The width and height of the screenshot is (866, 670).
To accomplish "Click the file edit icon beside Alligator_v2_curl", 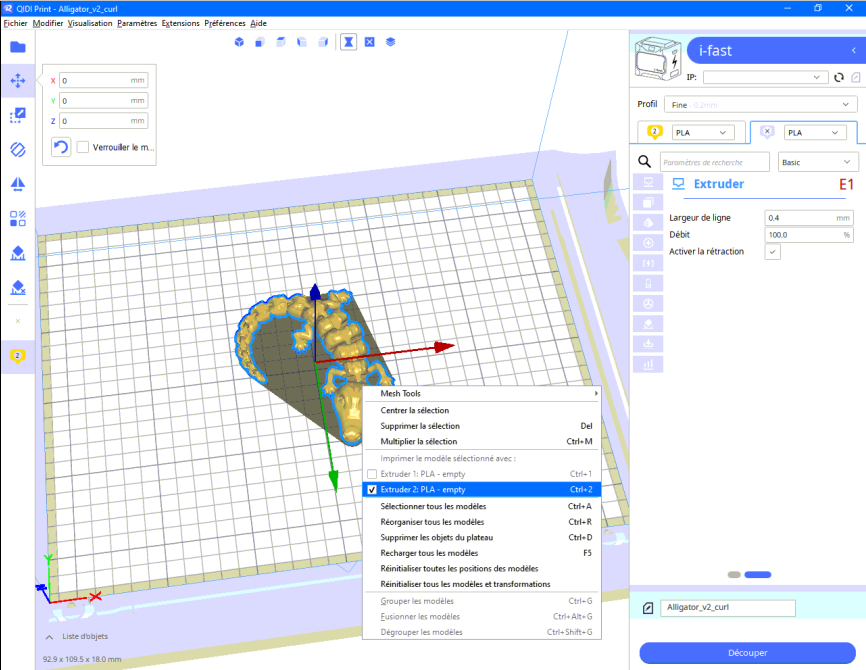I will click(x=648, y=608).
